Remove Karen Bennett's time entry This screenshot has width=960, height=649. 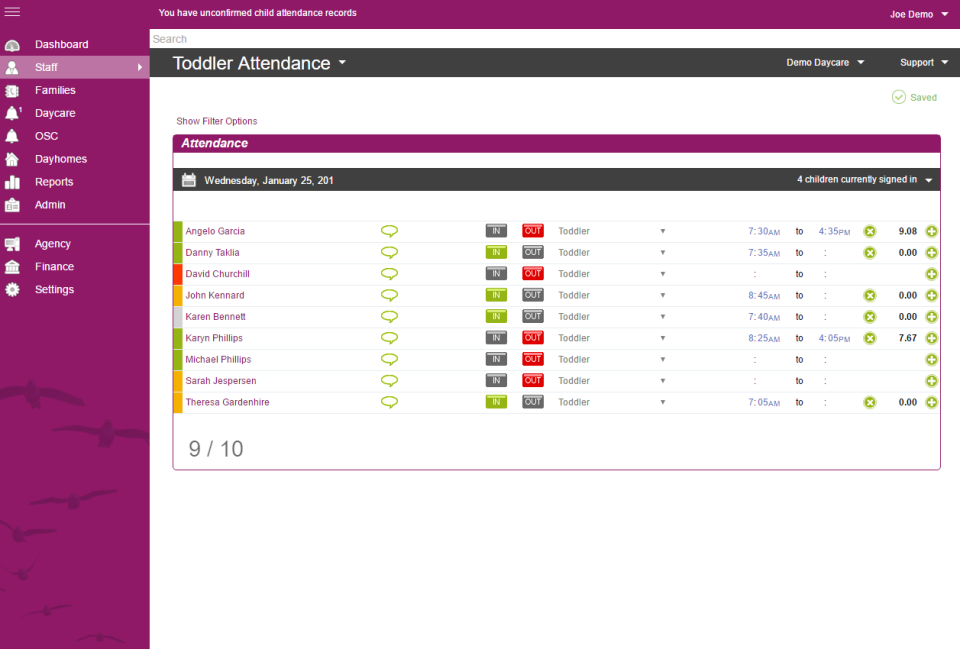[x=869, y=317]
